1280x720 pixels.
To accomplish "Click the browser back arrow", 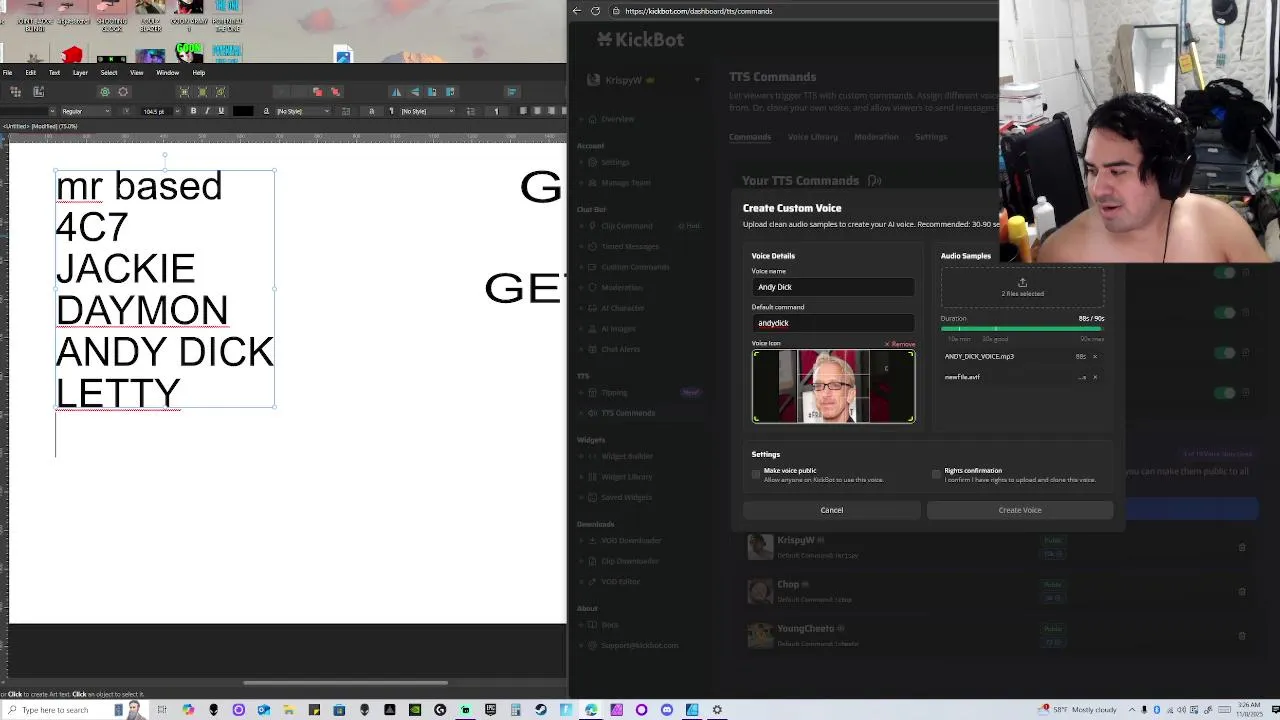I will point(577,11).
